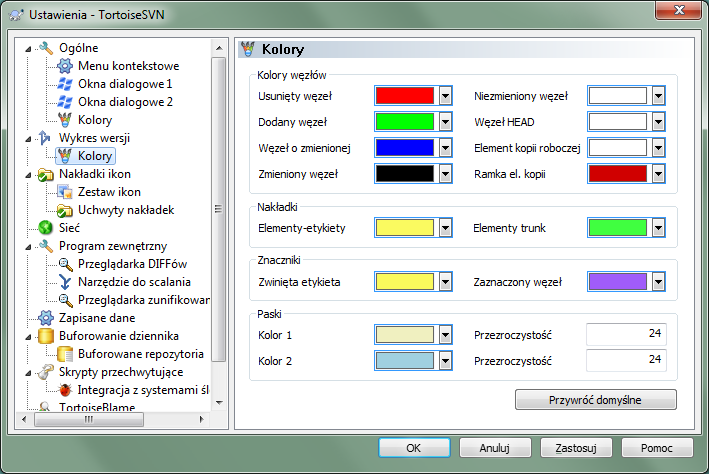Click the Przywróć domyślne button
709x474 pixels.
click(596, 400)
